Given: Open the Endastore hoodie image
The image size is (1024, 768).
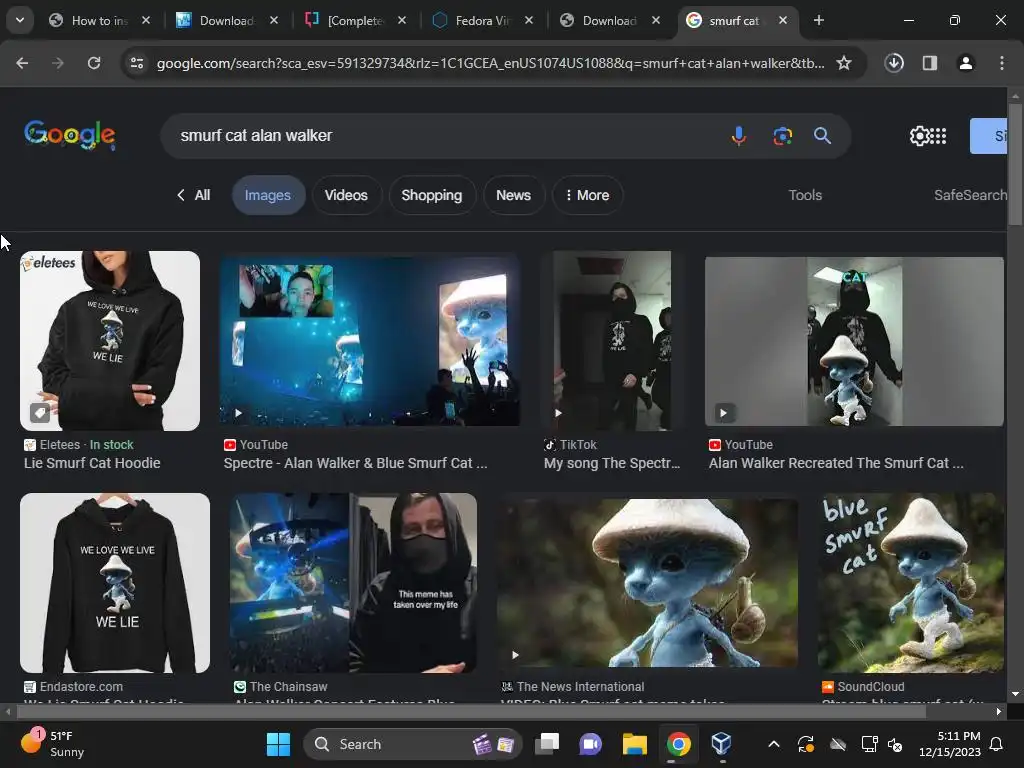Looking at the screenshot, I should point(115,583).
